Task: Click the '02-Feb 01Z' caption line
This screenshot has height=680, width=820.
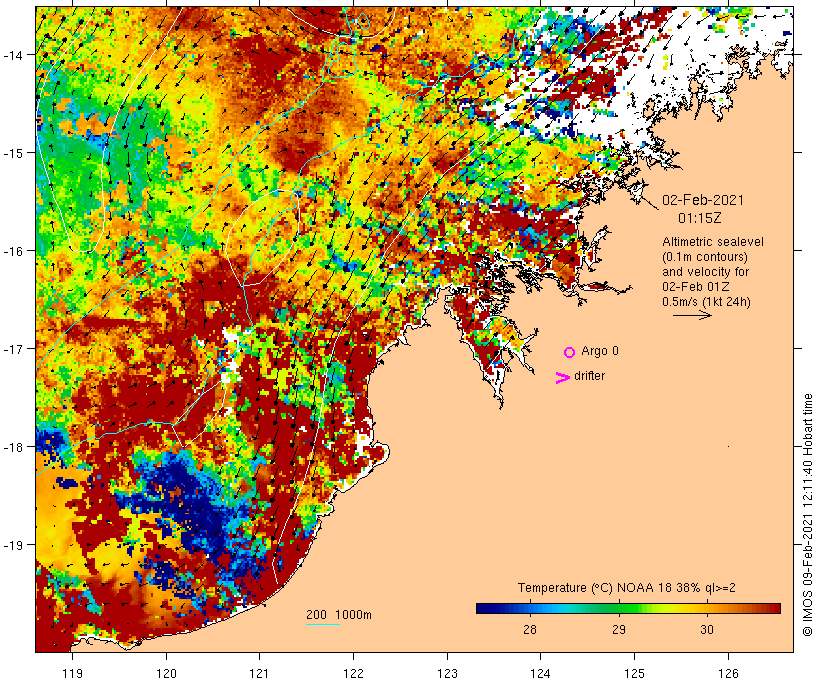Action: tap(696, 287)
